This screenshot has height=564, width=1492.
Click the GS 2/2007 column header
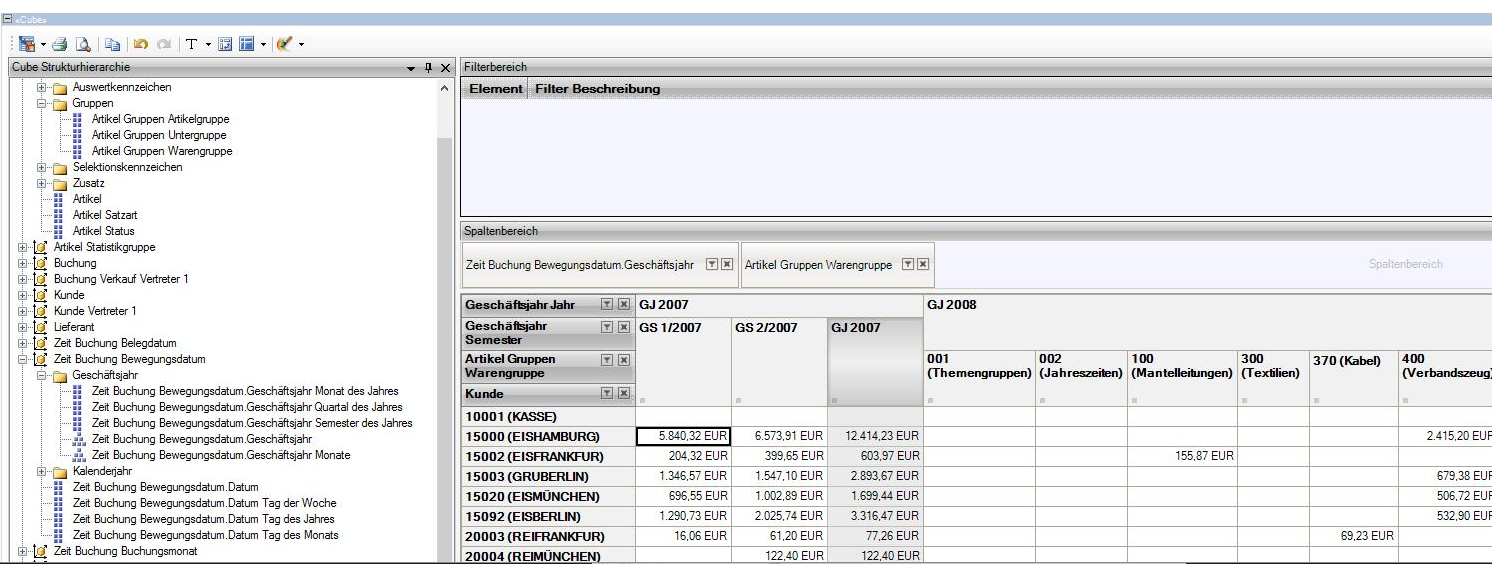pos(779,361)
